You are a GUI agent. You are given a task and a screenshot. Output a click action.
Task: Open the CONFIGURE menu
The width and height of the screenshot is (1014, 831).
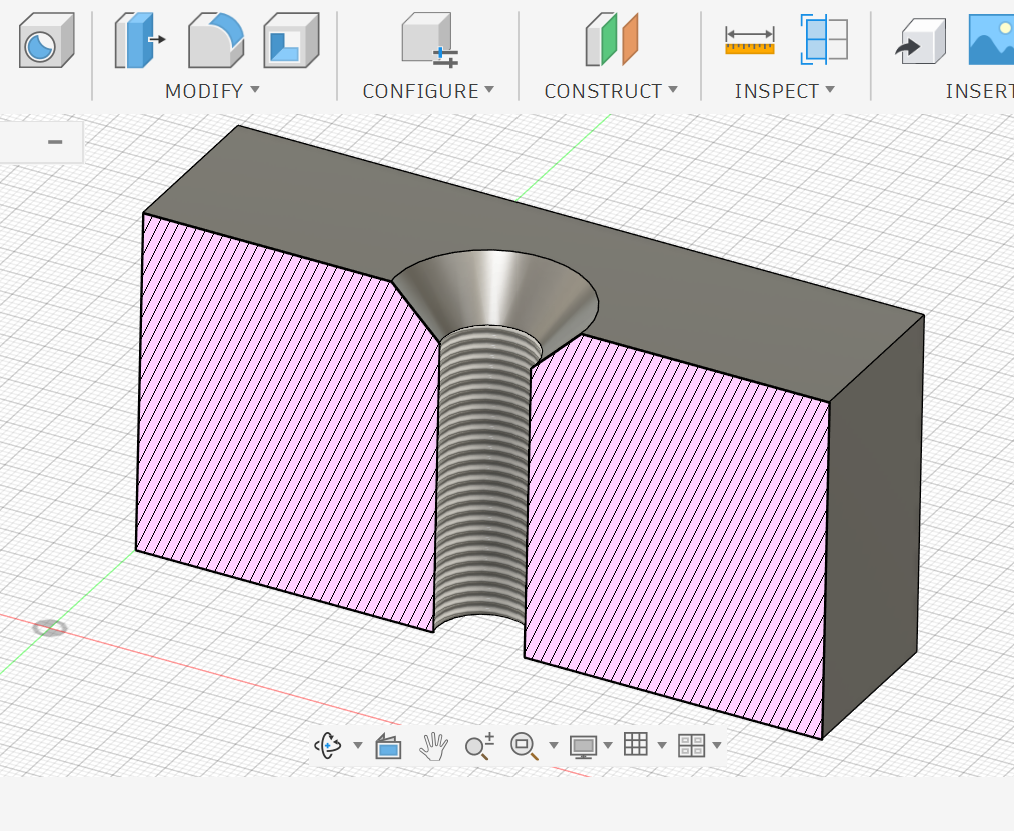pyautogui.click(x=427, y=91)
